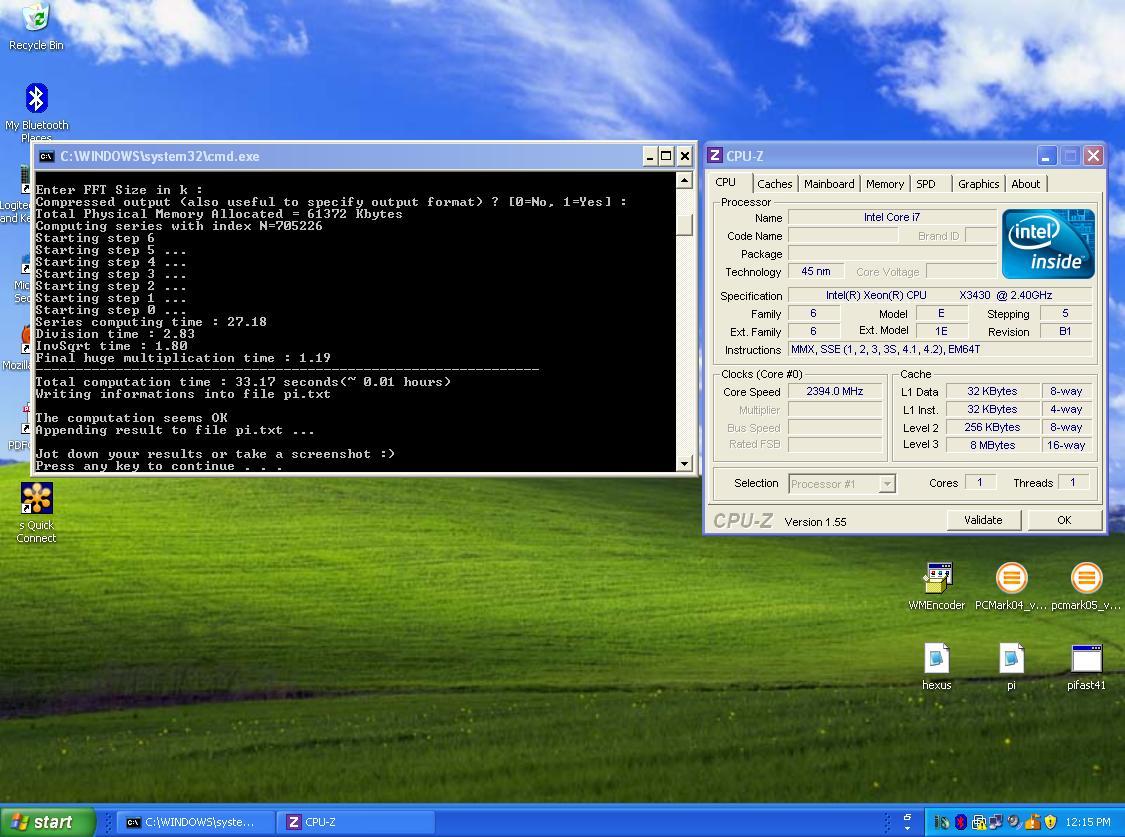
Task: Select the CPU tab in CPU-Z
Action: click(726, 183)
